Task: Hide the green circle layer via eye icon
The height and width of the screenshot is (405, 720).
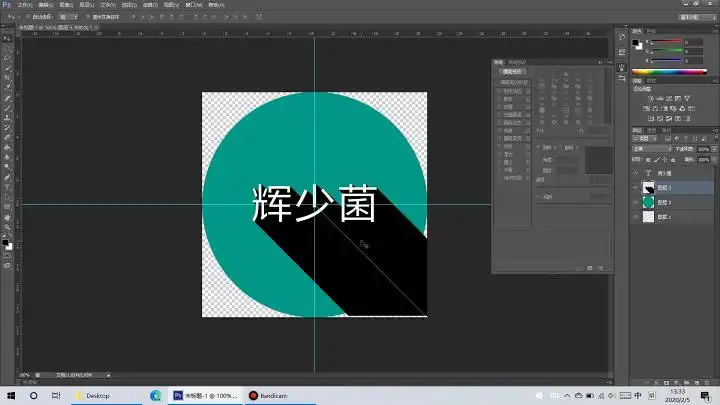Action: [x=635, y=202]
